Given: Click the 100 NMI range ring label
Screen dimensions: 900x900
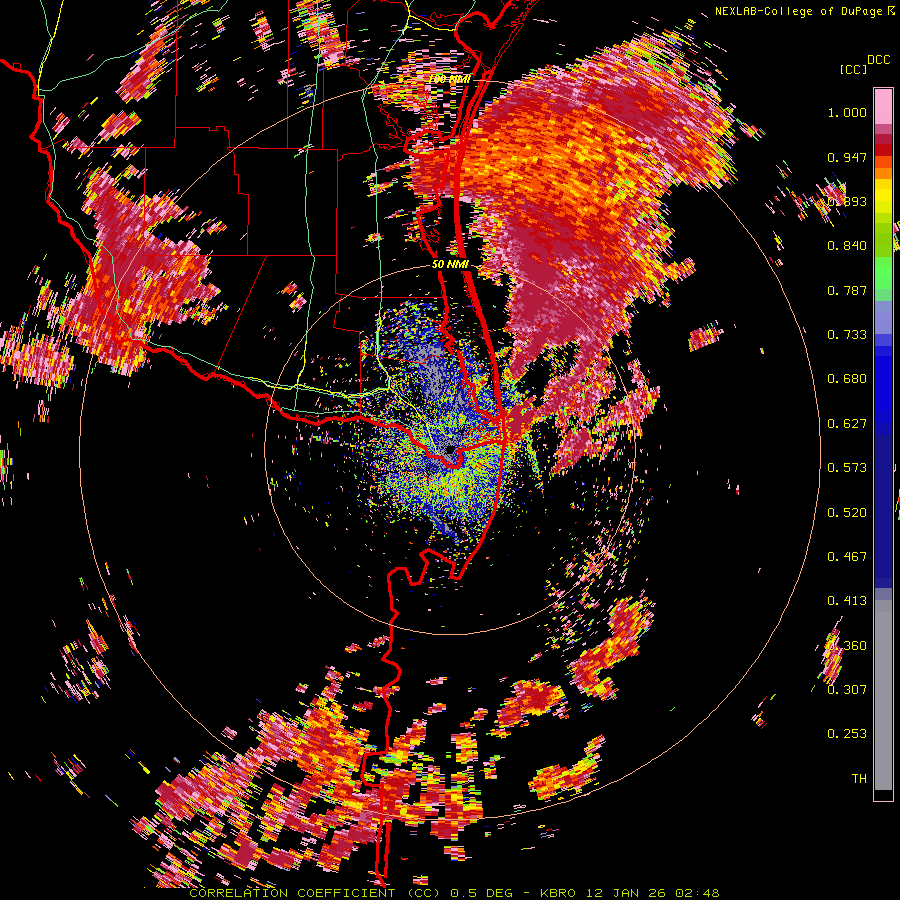Looking at the screenshot, I should pos(451,79).
